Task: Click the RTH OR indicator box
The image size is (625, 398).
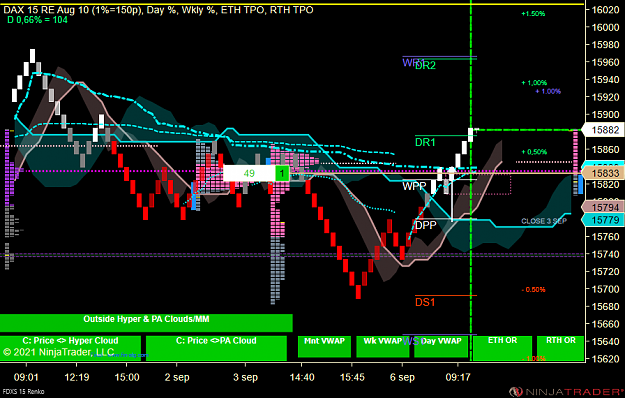Action: [560, 348]
